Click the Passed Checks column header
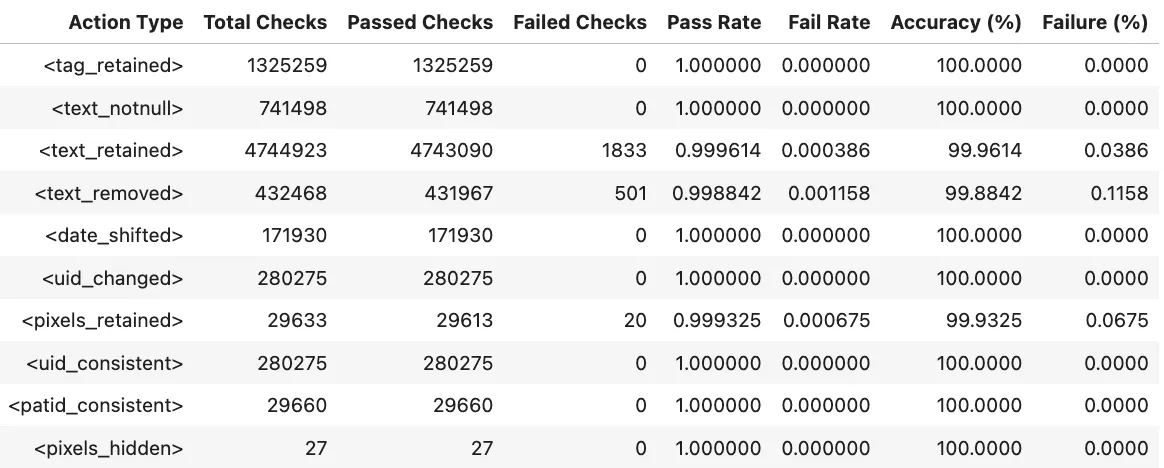Viewport: 1164px width, 468px height. tap(420, 22)
